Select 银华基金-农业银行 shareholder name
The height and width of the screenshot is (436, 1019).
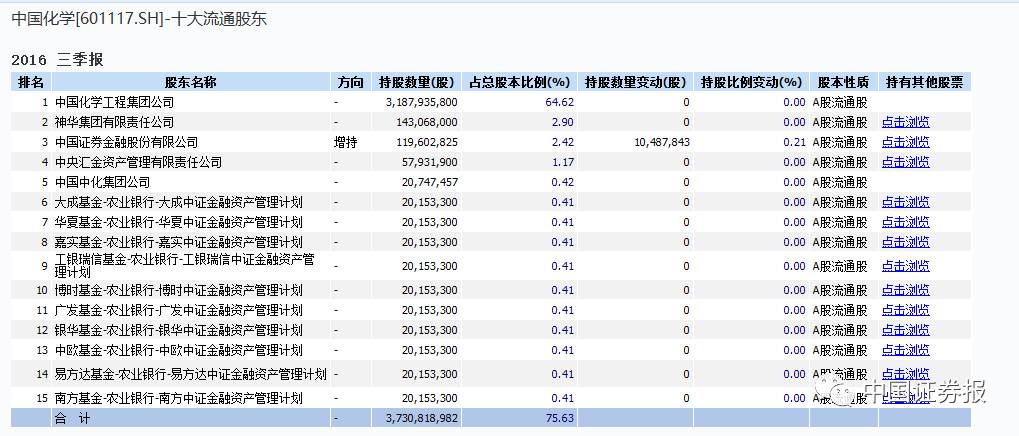coord(179,330)
